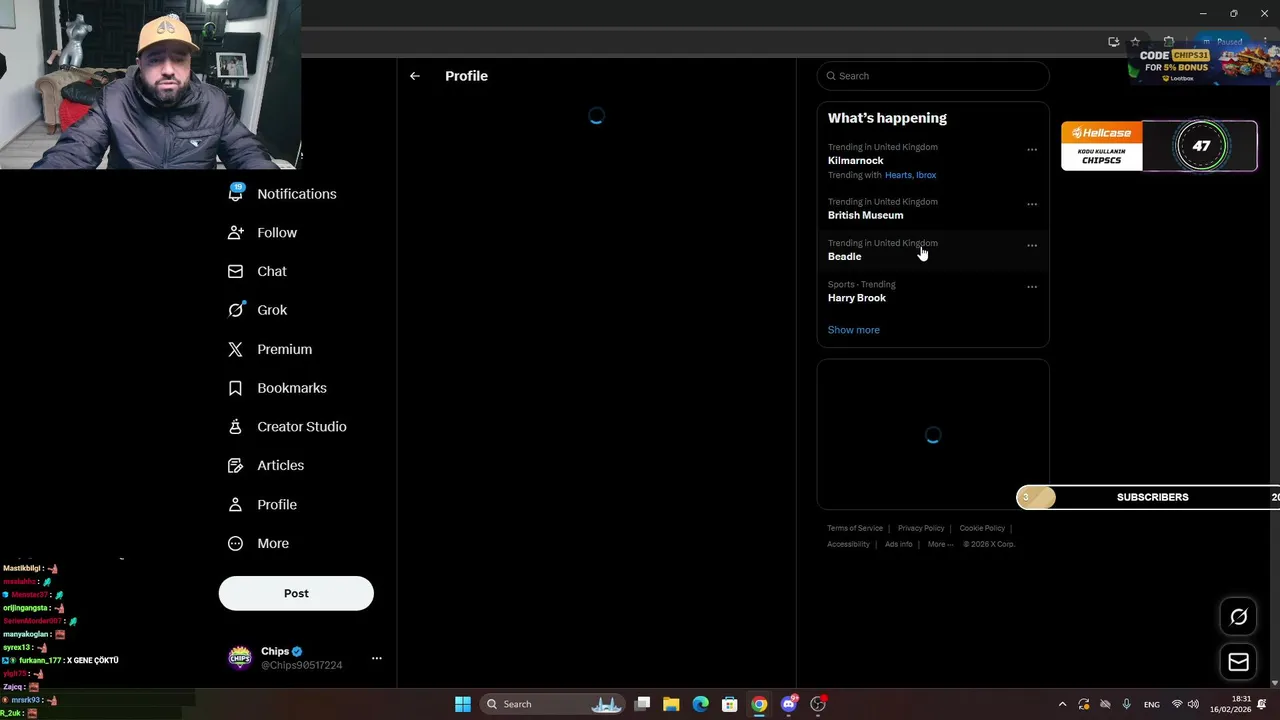Open the Hearts trending link
The image size is (1280, 720).
point(898,175)
